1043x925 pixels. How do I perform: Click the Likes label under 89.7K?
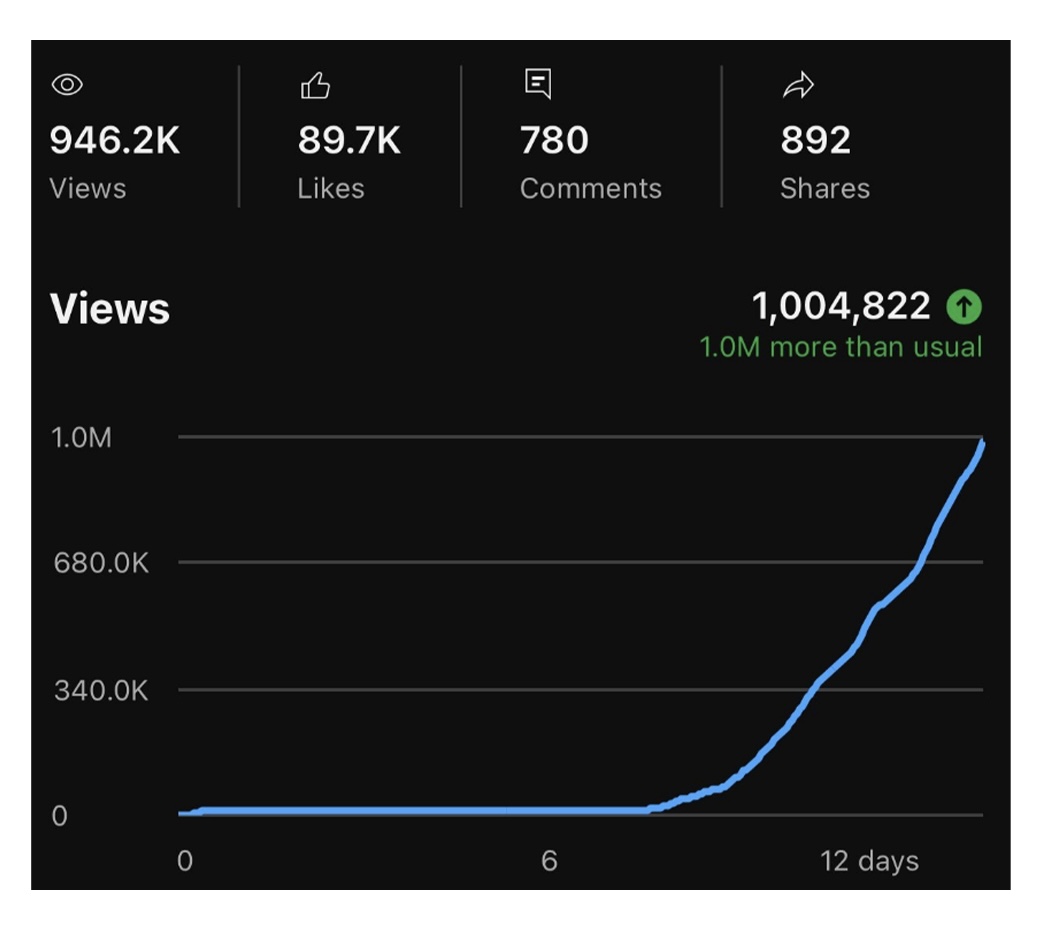point(330,189)
